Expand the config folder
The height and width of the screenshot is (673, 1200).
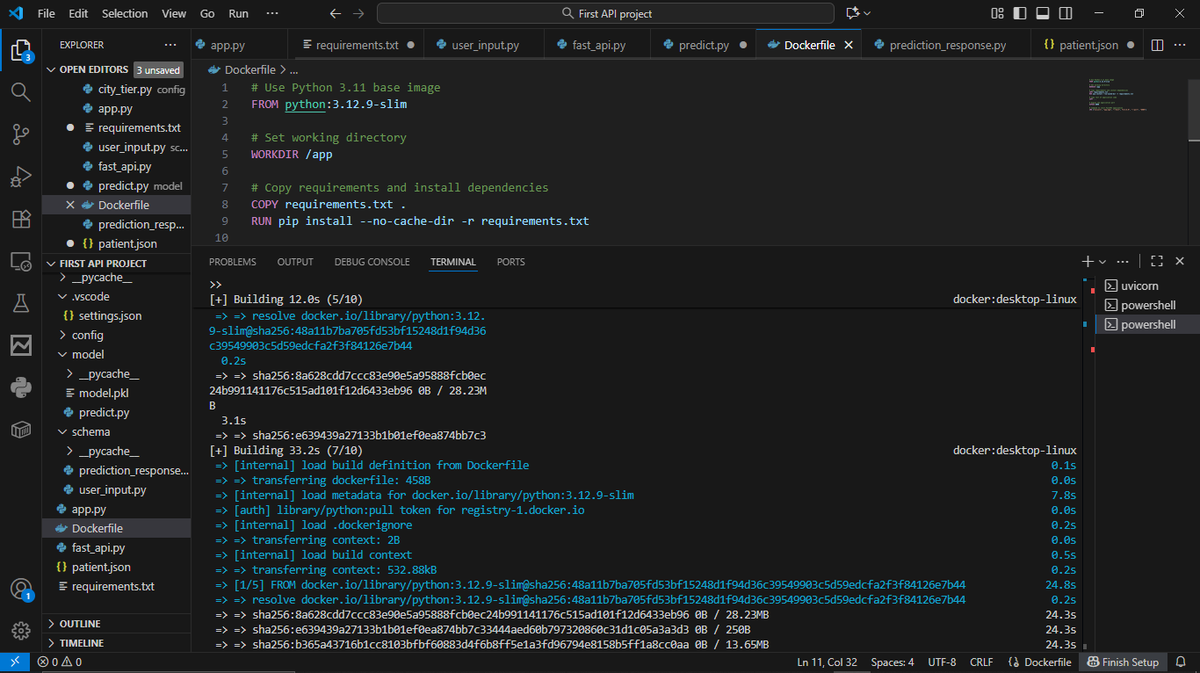87,335
